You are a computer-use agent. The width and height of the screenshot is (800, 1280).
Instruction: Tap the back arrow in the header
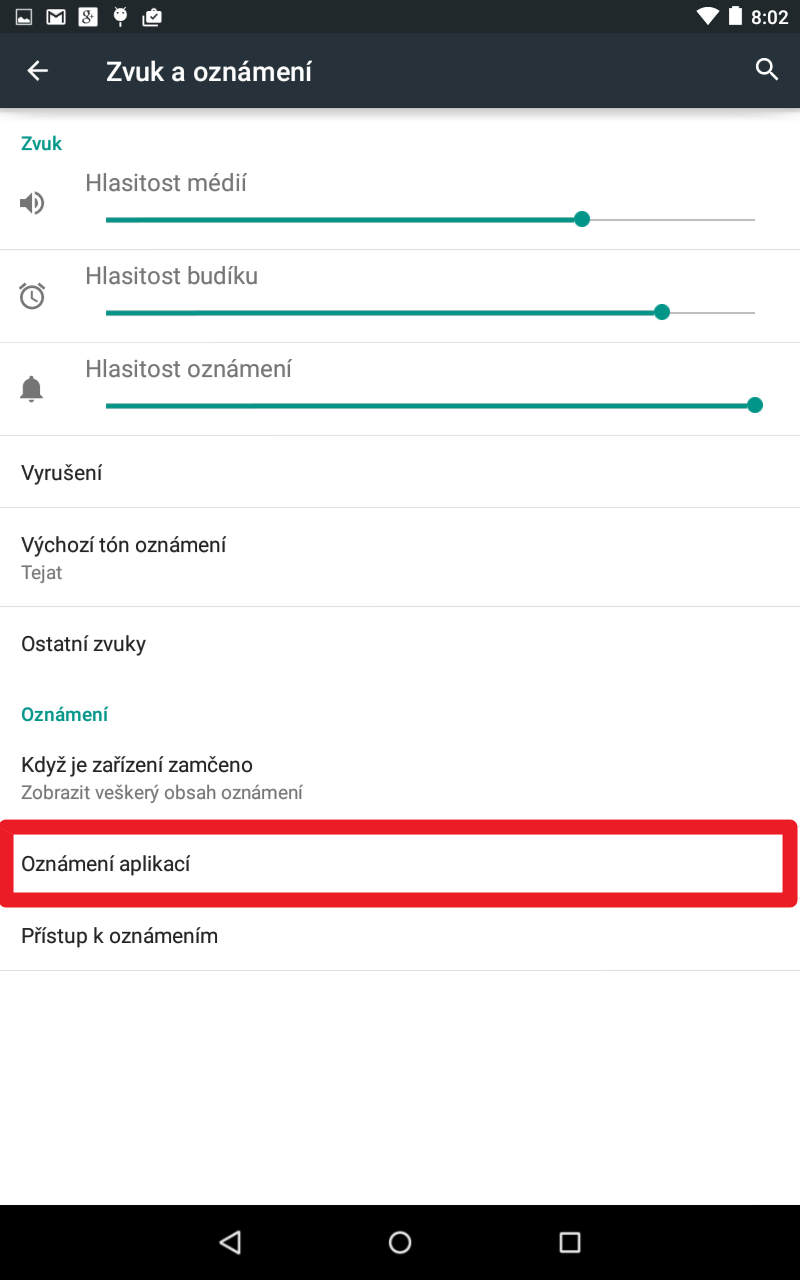tap(37, 71)
